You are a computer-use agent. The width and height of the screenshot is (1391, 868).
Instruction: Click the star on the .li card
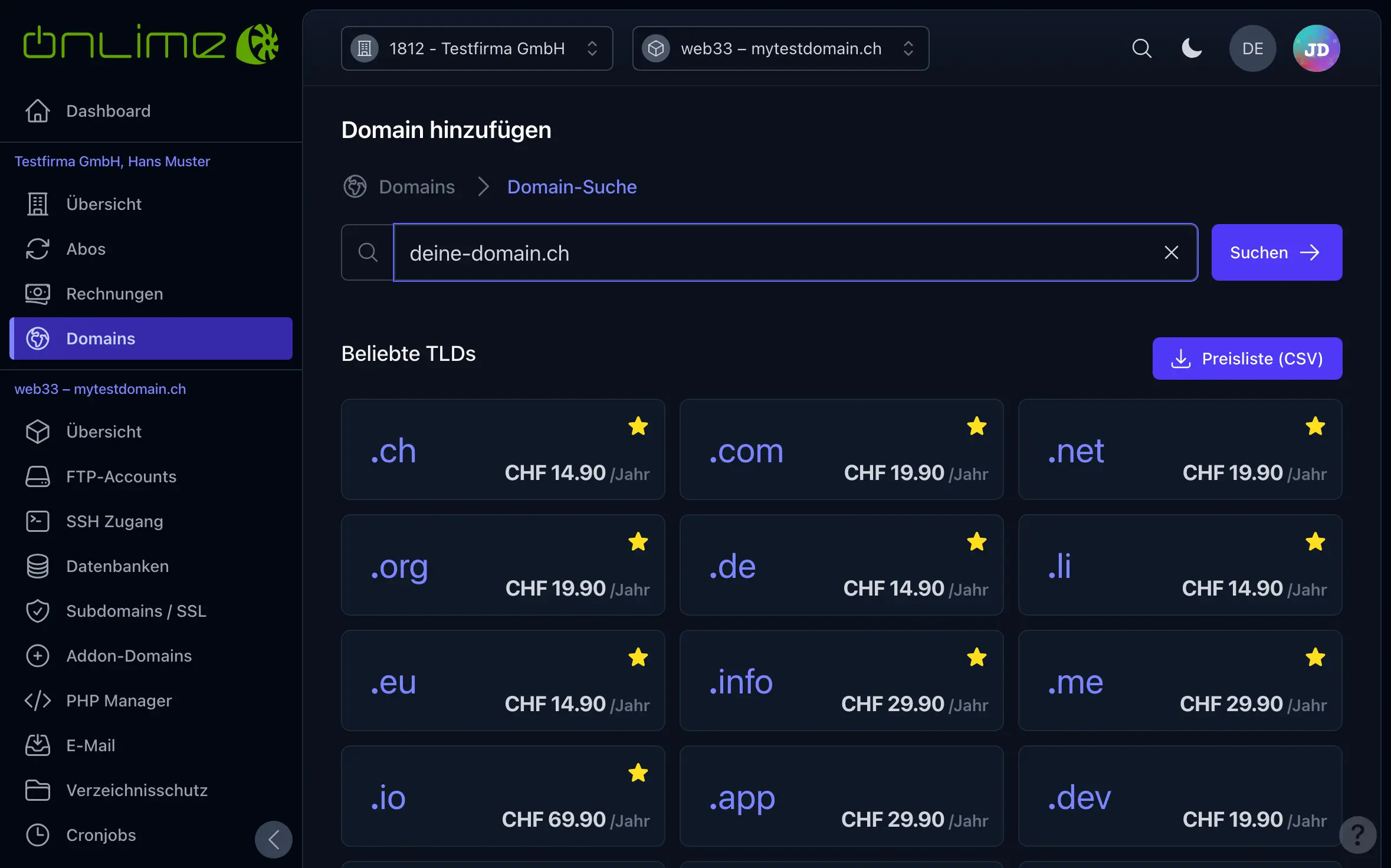1315,541
